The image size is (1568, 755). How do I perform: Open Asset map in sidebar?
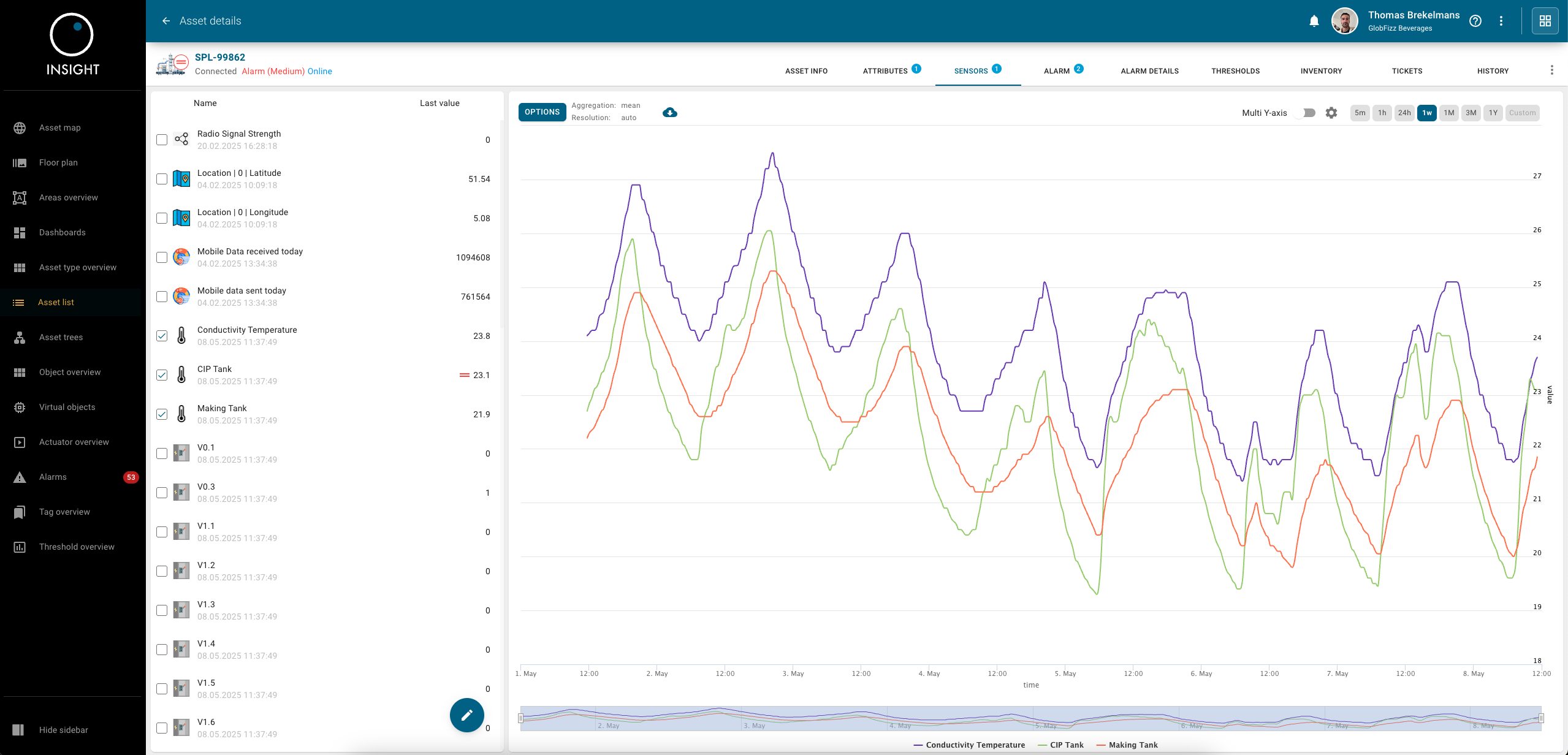click(x=60, y=127)
